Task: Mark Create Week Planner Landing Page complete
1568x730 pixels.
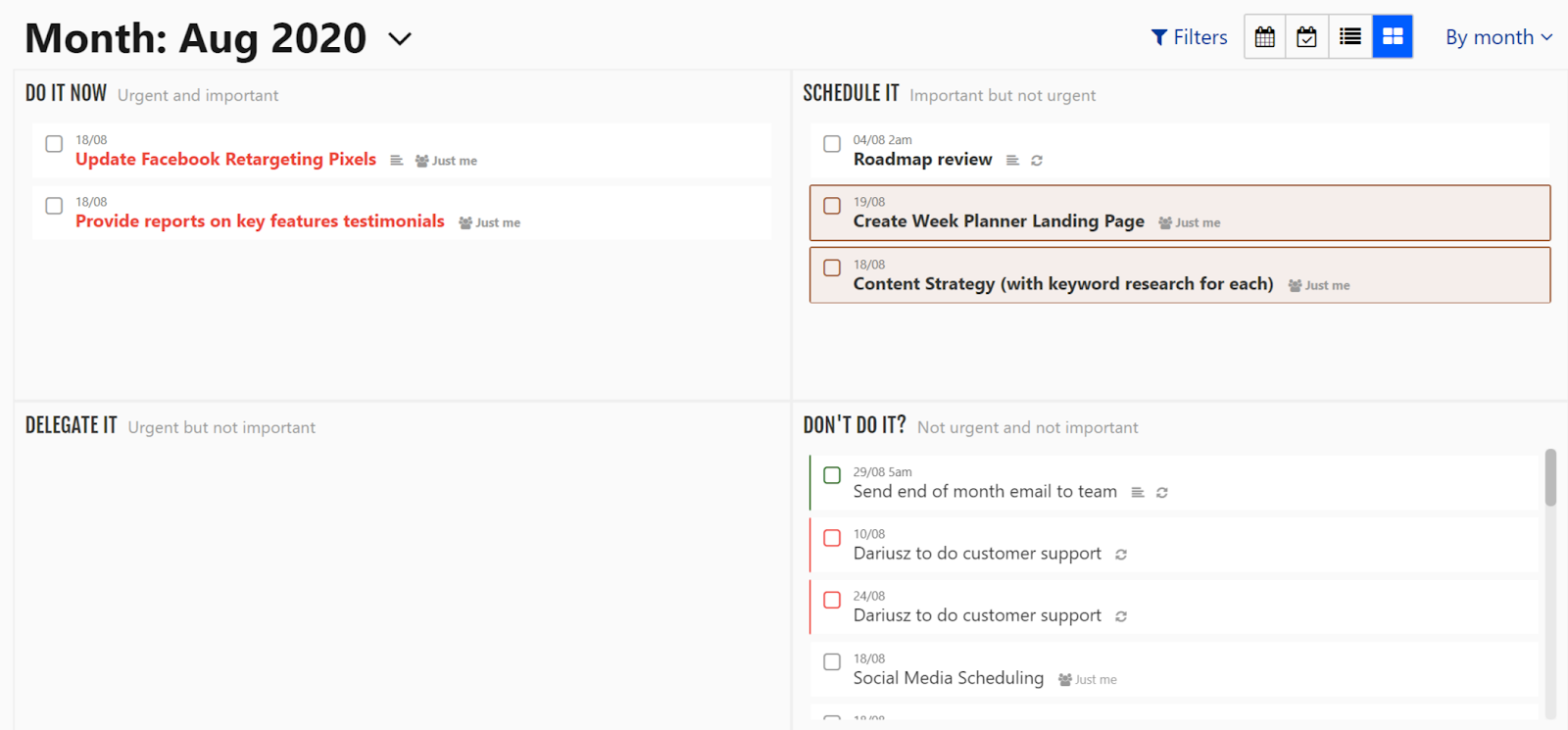Action: pos(832,206)
